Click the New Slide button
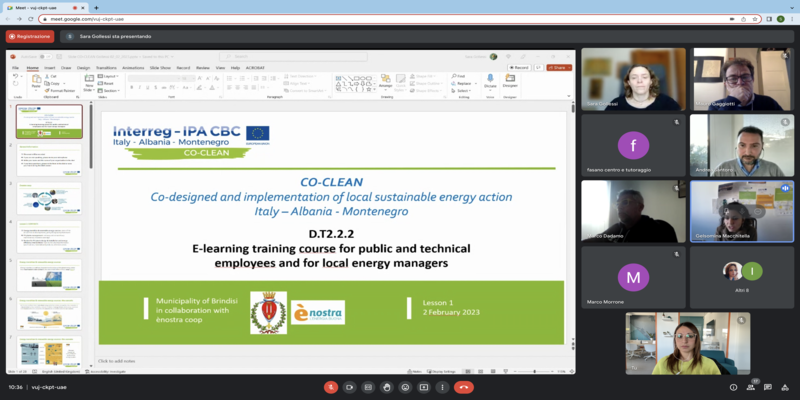 pyautogui.click(x=89, y=83)
